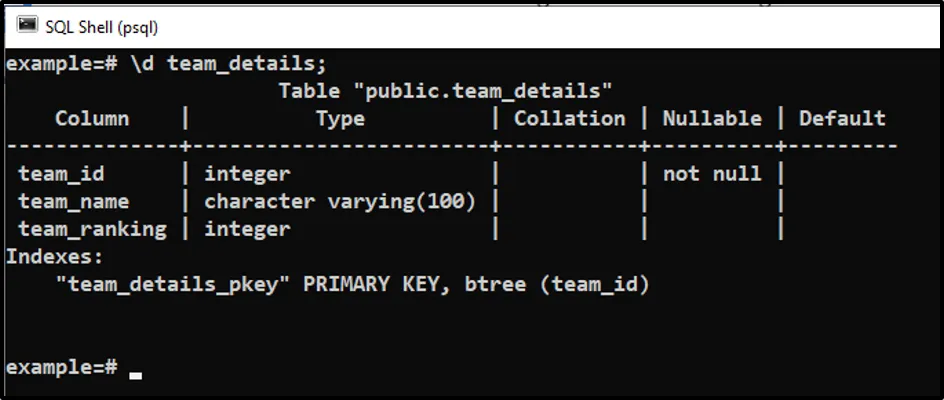Click the "team_details_pkey" index name
Screen dimensions: 944x400
[173, 284]
